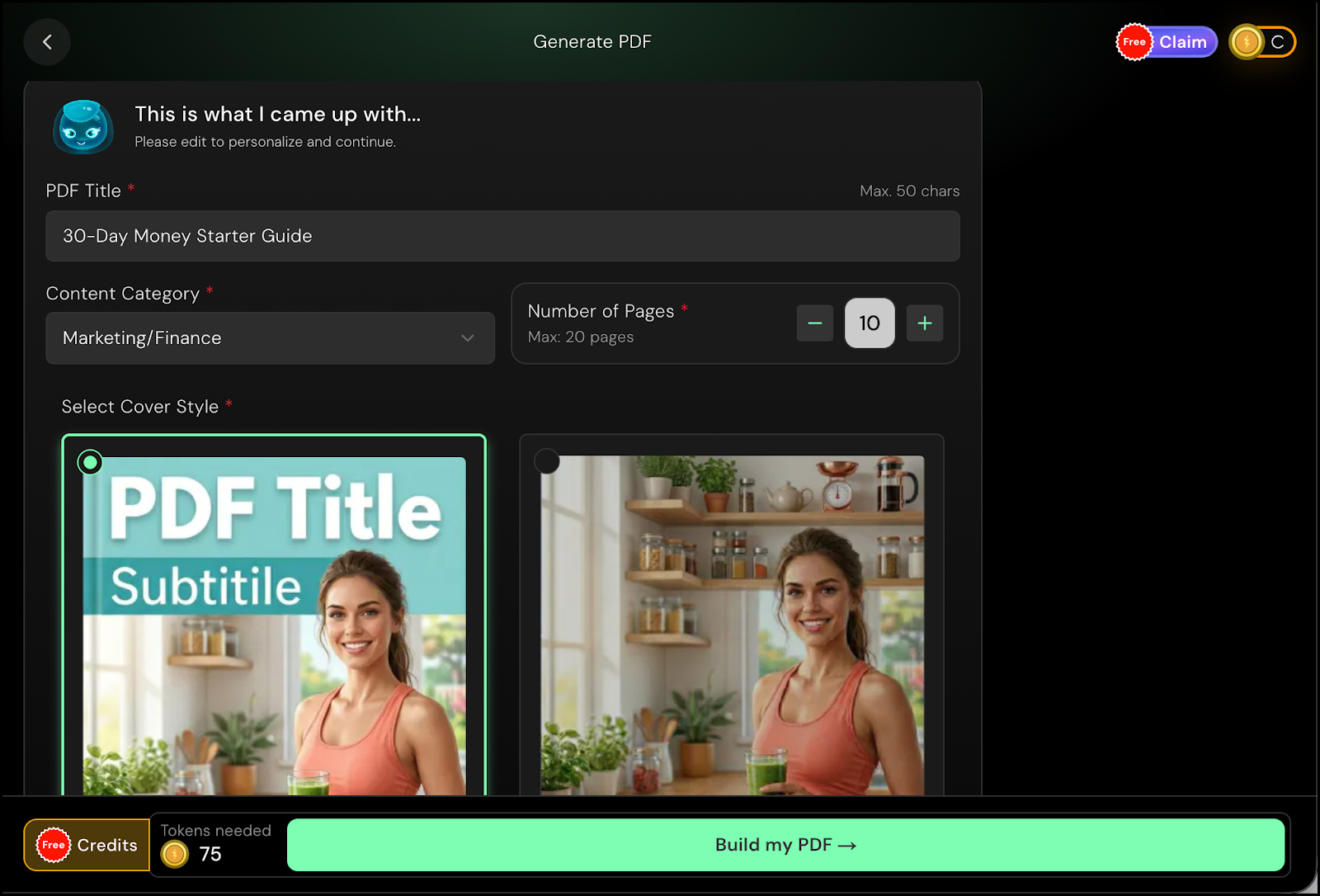1320x896 pixels.
Task: Click the blue robot mascot avatar
Action: point(82,127)
